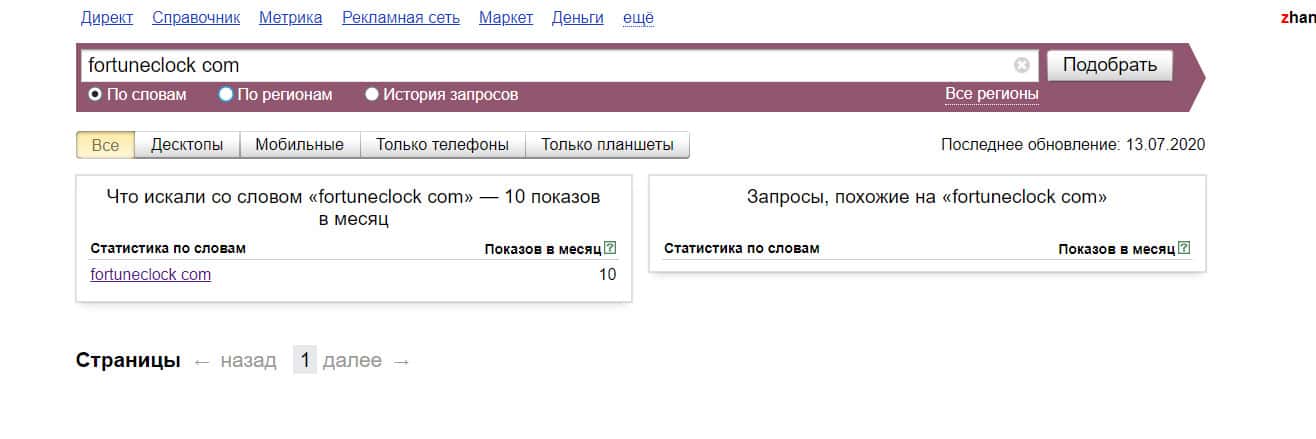Select the "По словам" radio option
Screen dimensions: 1316x439
pyautogui.click(x=96, y=95)
